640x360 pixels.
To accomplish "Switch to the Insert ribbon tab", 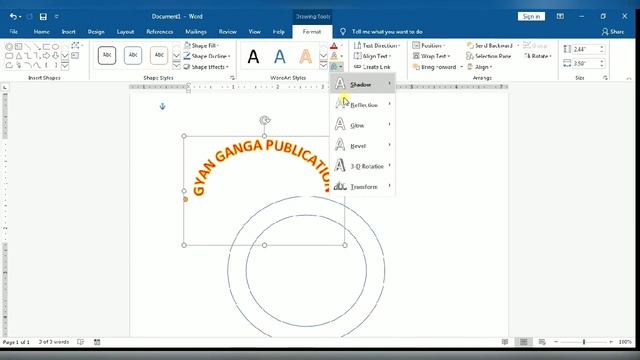I will click(69, 31).
